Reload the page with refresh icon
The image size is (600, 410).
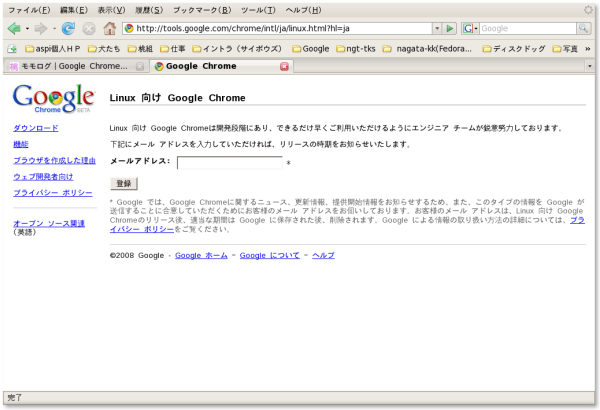pyautogui.click(x=68, y=28)
